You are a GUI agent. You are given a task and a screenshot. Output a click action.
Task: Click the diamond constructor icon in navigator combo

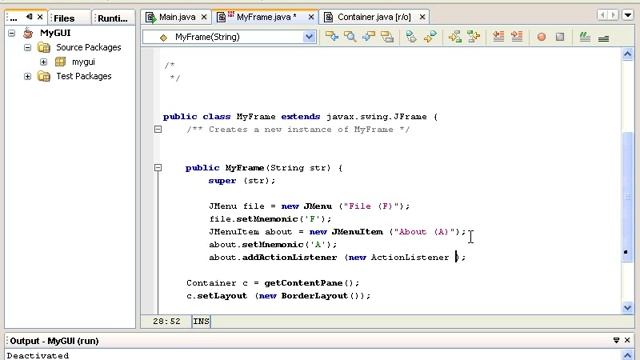(164, 38)
